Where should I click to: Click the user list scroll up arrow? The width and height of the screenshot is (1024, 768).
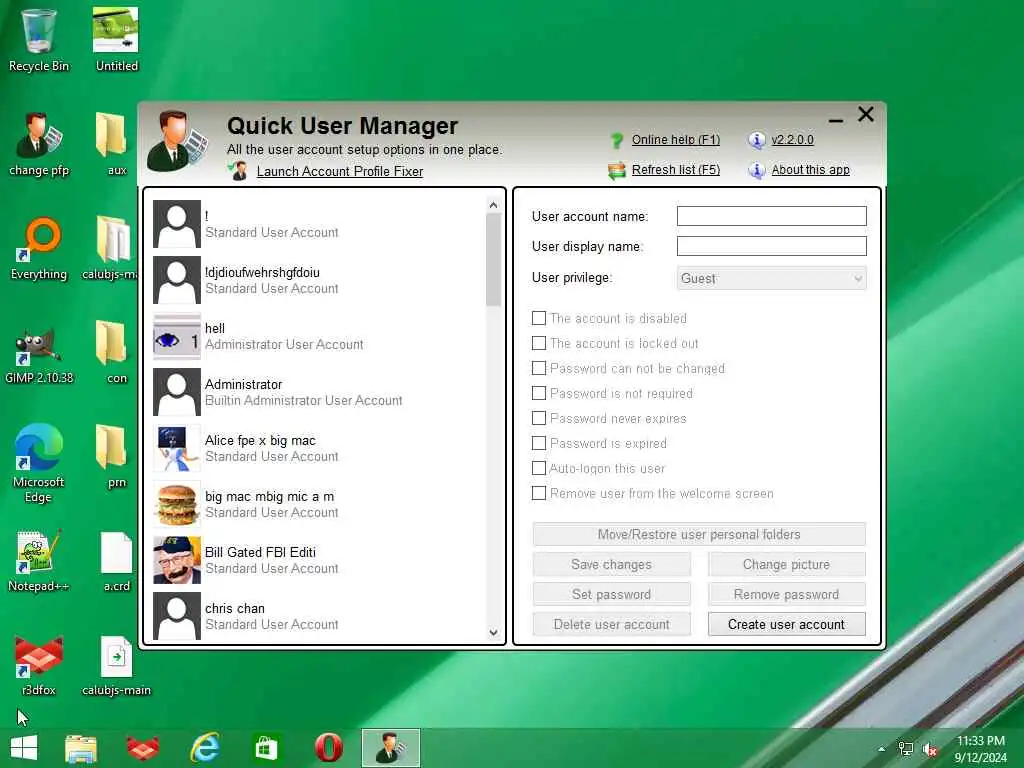(494, 205)
